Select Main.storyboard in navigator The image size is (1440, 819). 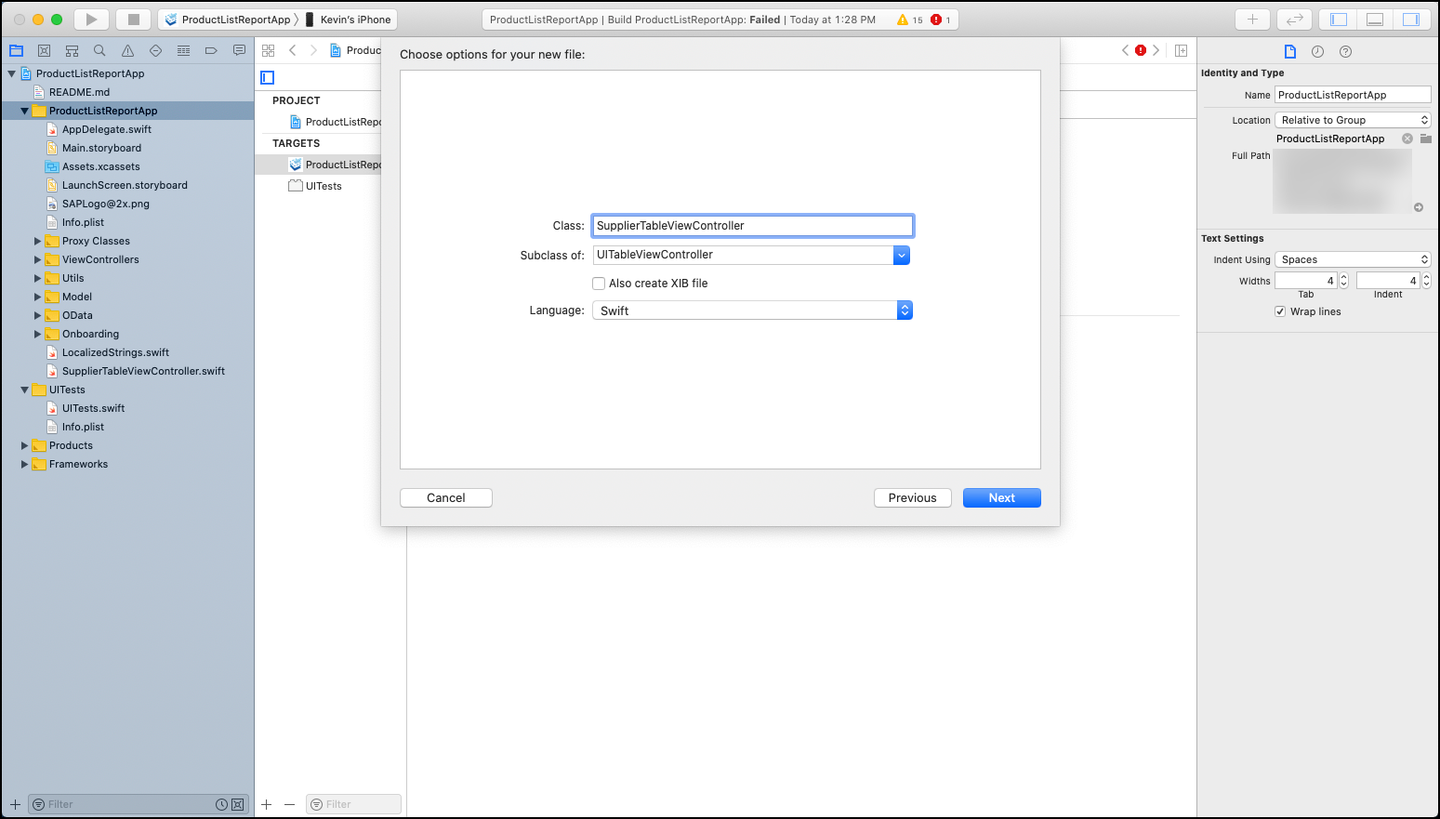101,148
